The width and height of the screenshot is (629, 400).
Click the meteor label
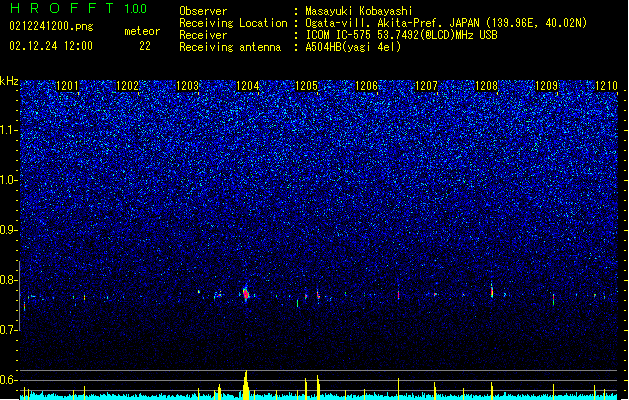click(142, 31)
